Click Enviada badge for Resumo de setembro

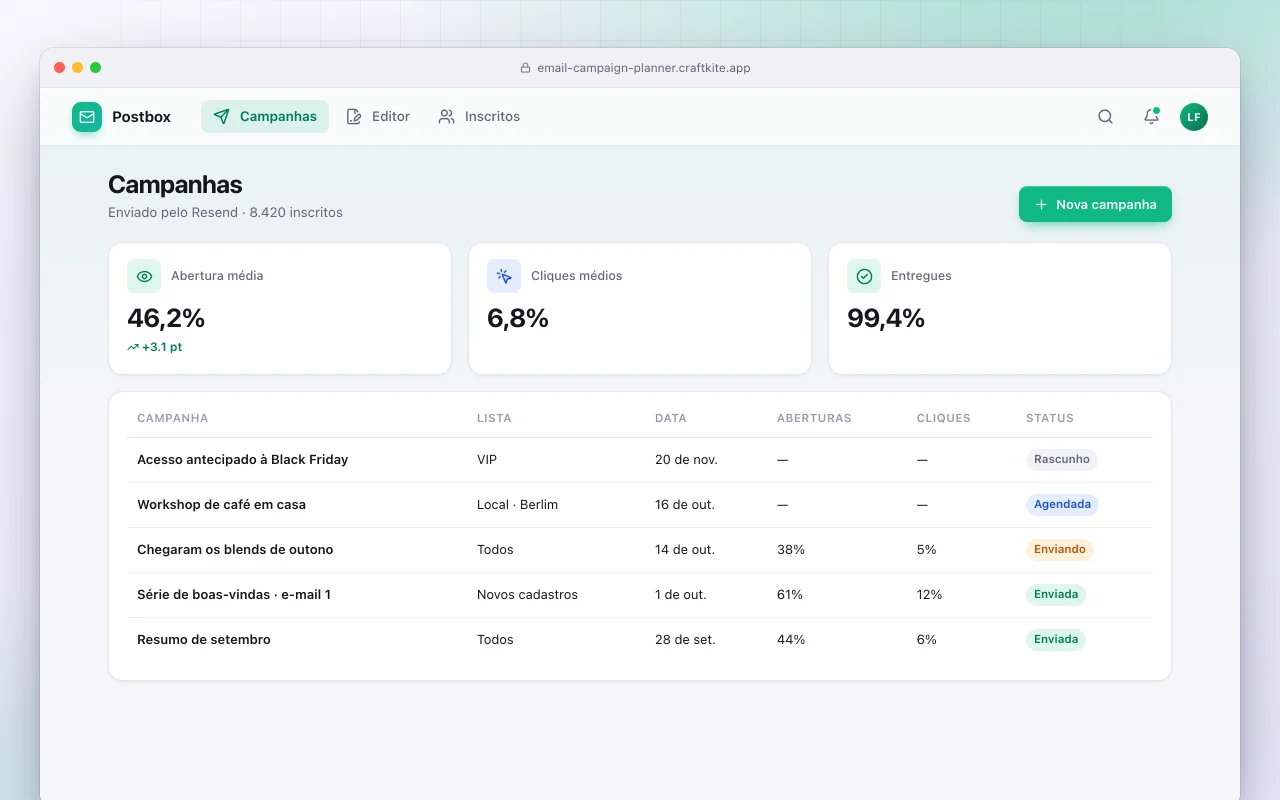click(x=1056, y=640)
